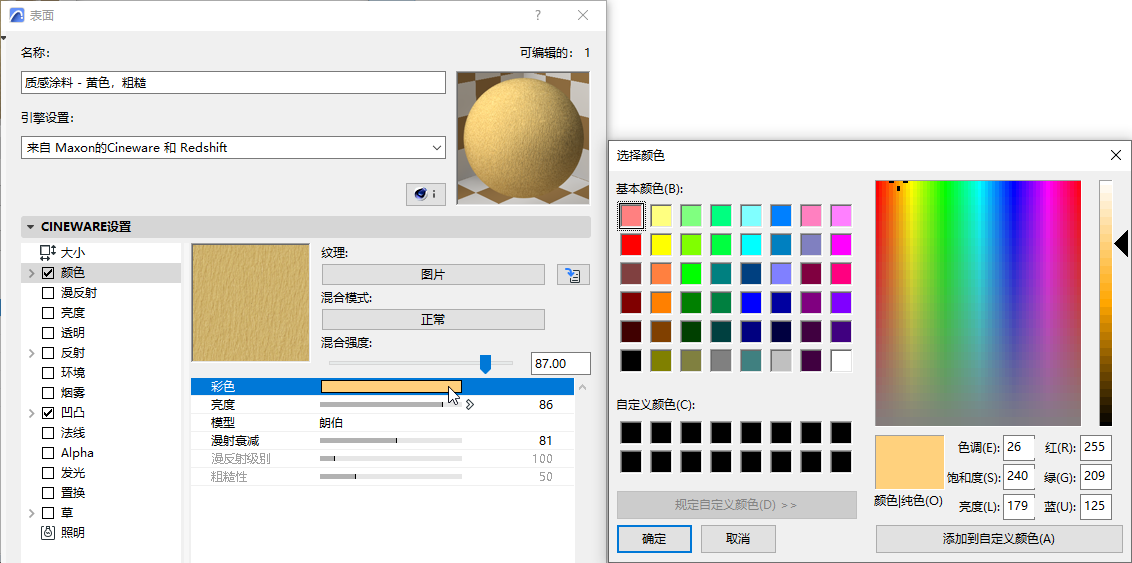Enable the 漫反射 checkbox
Image resolution: width=1132 pixels, height=563 pixels.
coord(48,293)
